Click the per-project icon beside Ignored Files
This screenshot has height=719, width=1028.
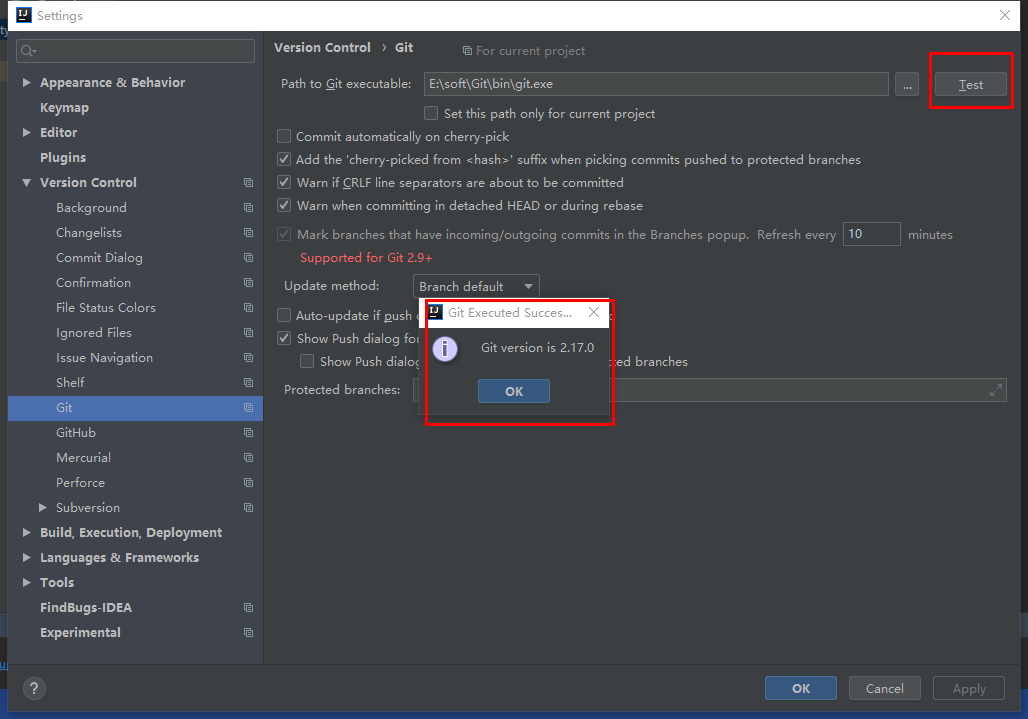[248, 333]
